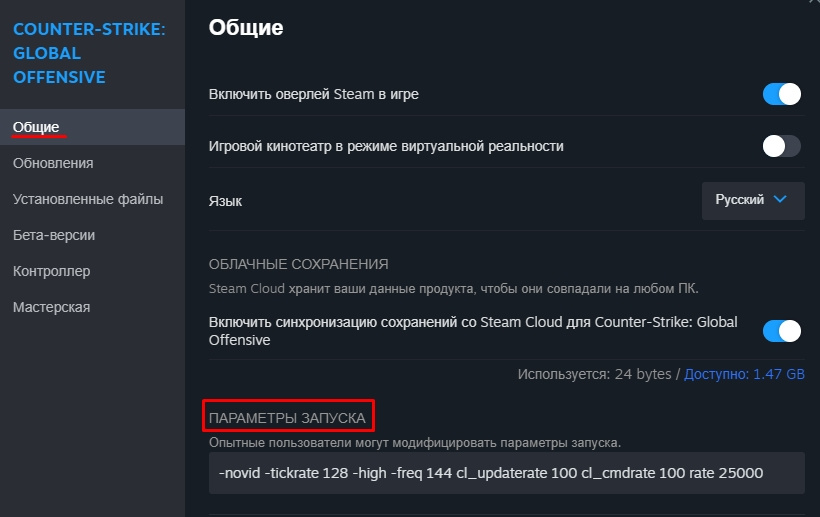
Task: Go to the Бета-версии section
Action: point(54,235)
